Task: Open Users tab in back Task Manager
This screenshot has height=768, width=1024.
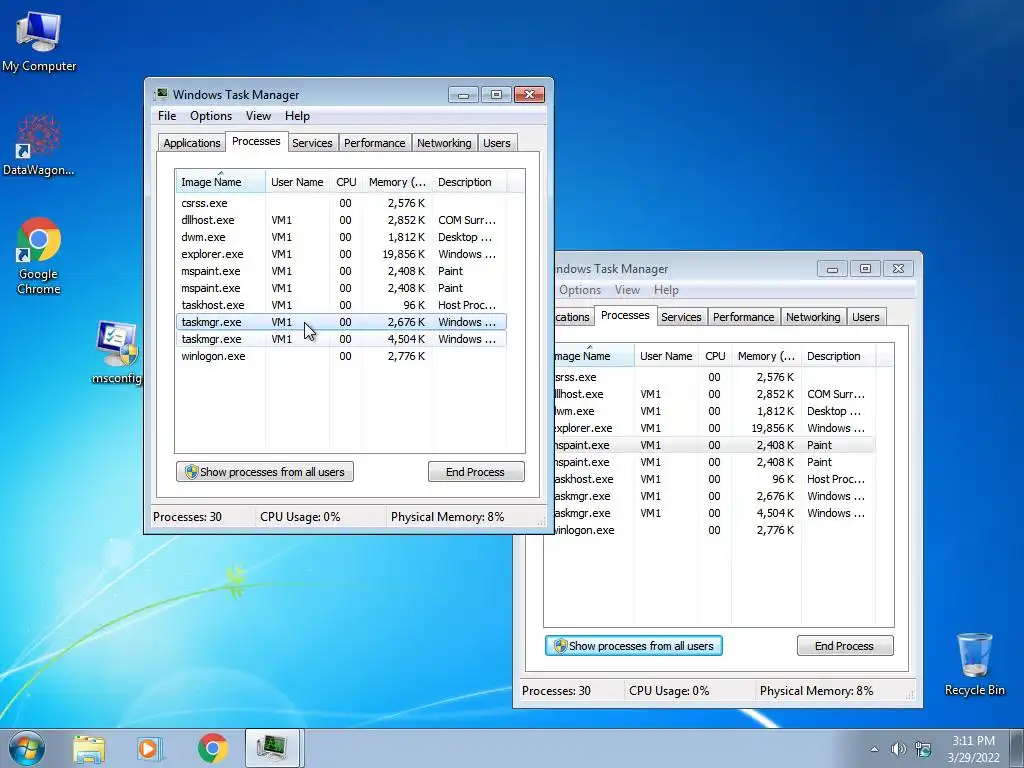Action: click(866, 317)
